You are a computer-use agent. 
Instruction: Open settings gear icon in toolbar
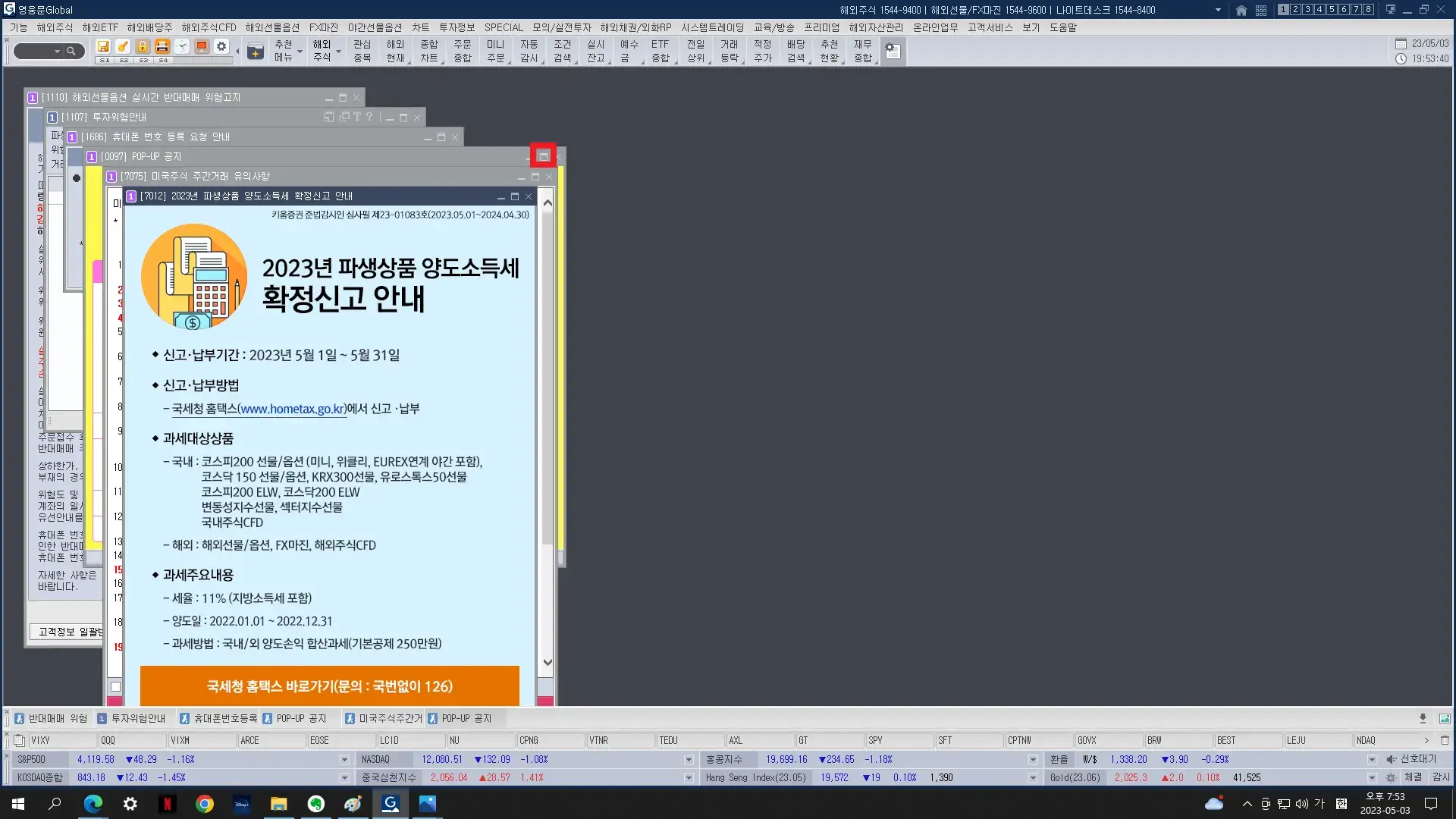221,46
